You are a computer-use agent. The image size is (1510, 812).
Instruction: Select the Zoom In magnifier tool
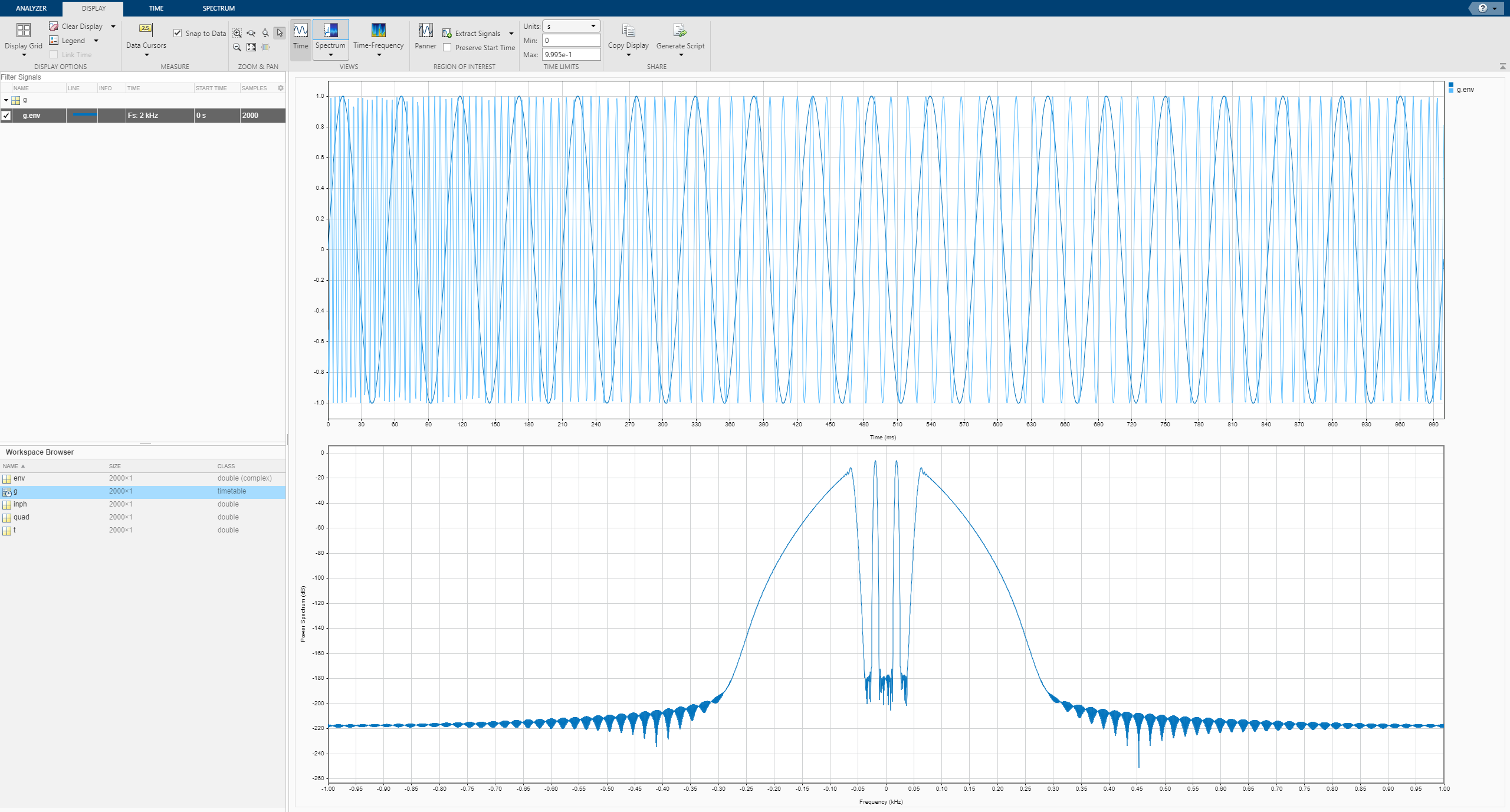click(x=237, y=33)
